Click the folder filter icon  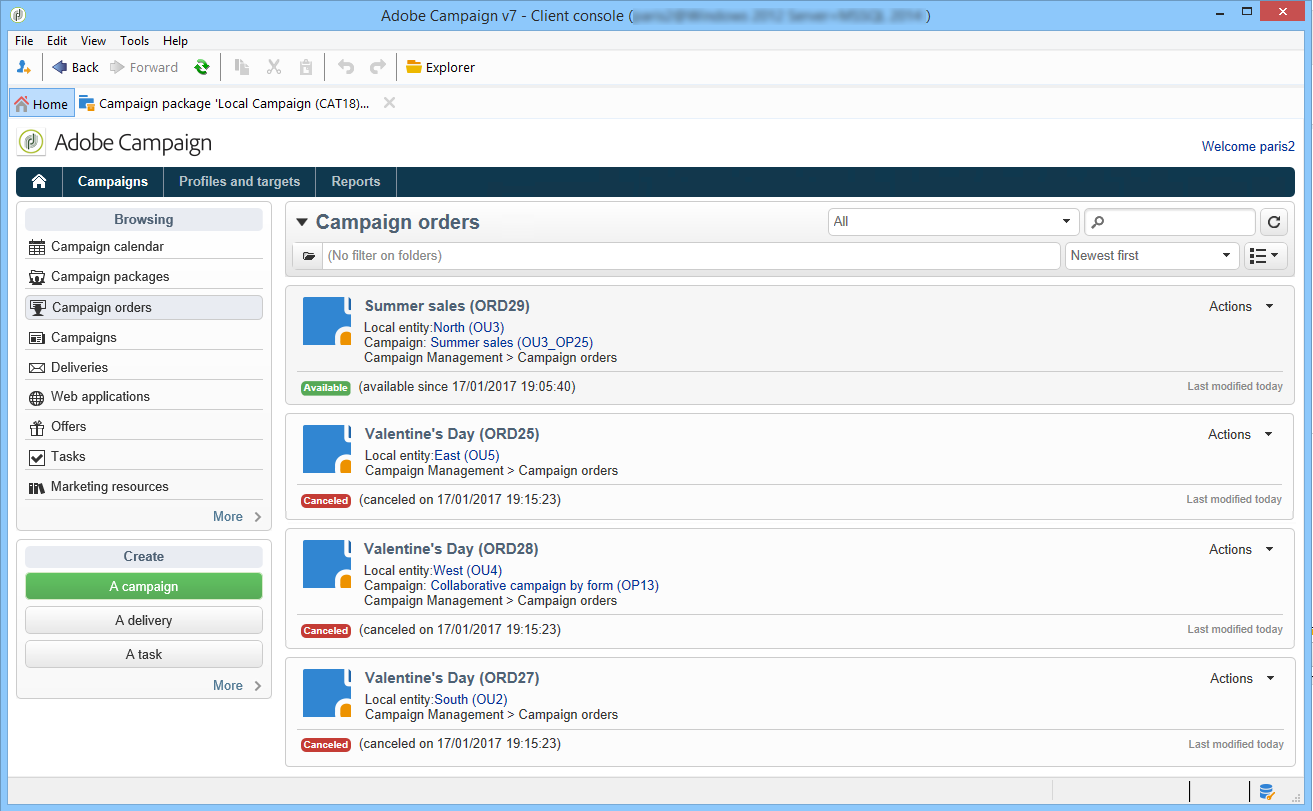tap(308, 256)
